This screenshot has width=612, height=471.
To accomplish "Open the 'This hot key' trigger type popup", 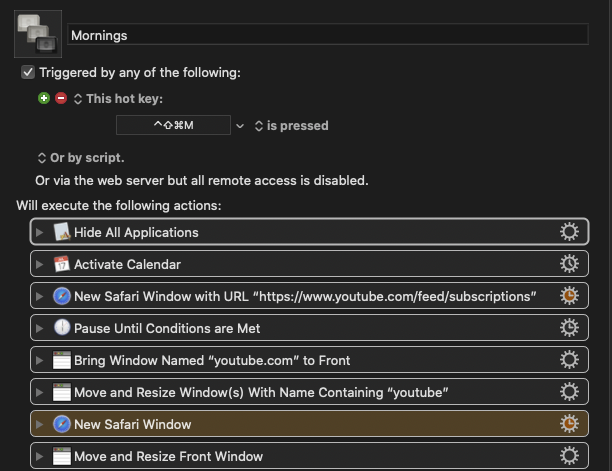I will click(118, 99).
